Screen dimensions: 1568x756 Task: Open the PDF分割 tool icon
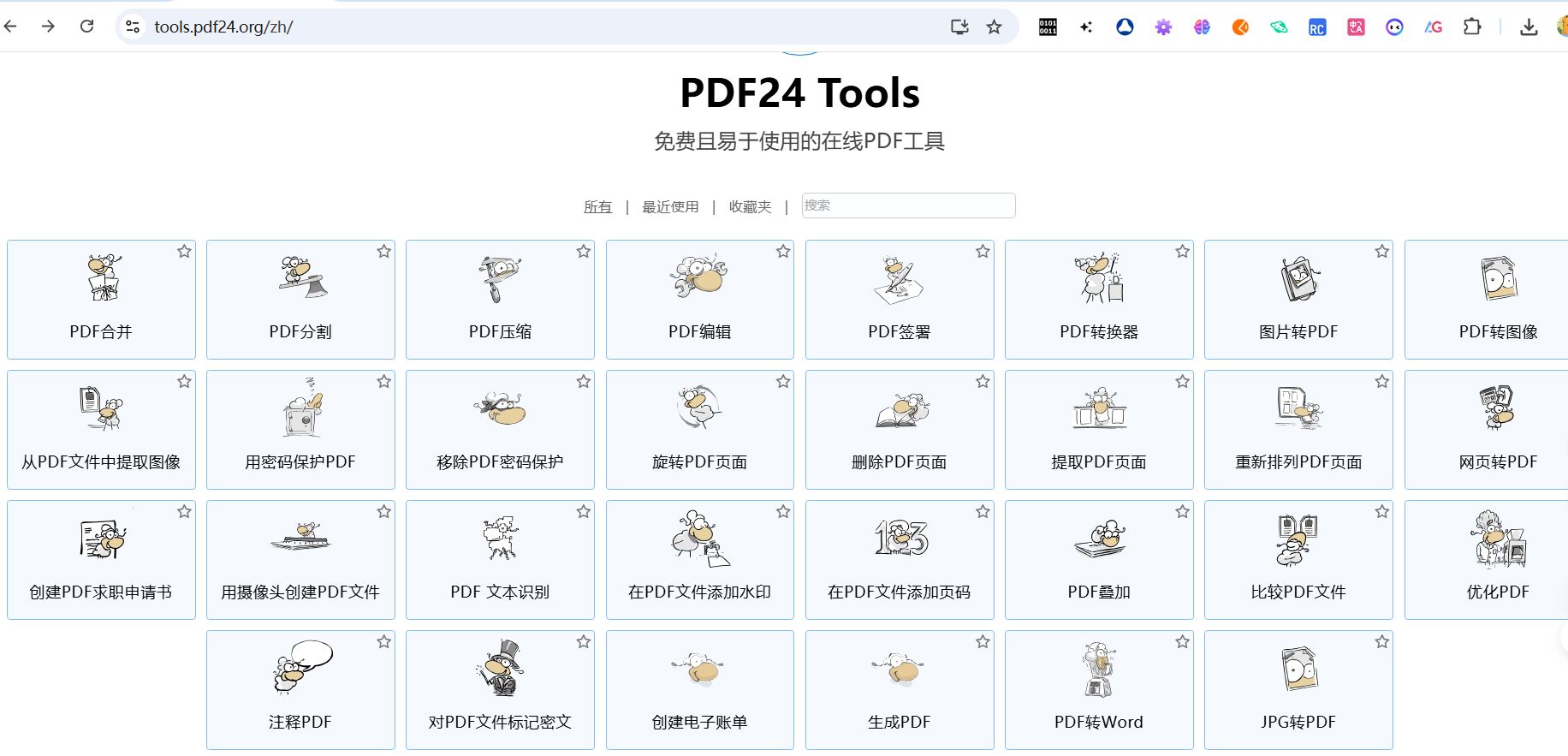tap(301, 277)
